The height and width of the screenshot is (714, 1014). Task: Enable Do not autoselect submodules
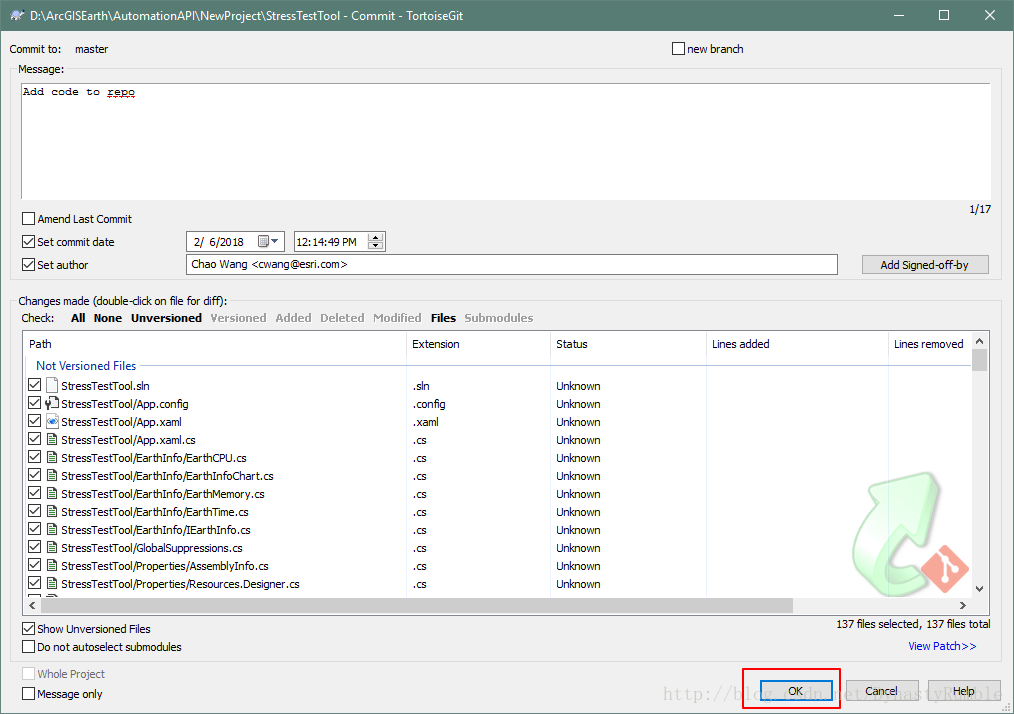[x=28, y=647]
